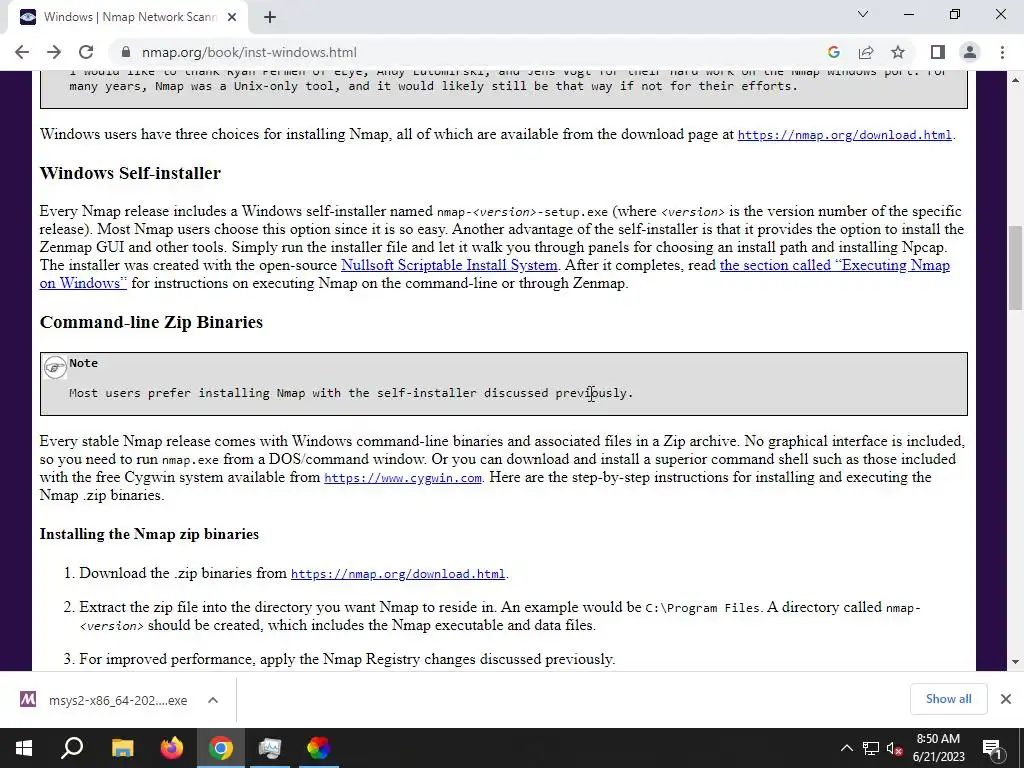Open a new browser tab
Screen dimensions: 1024x768
(x=270, y=18)
